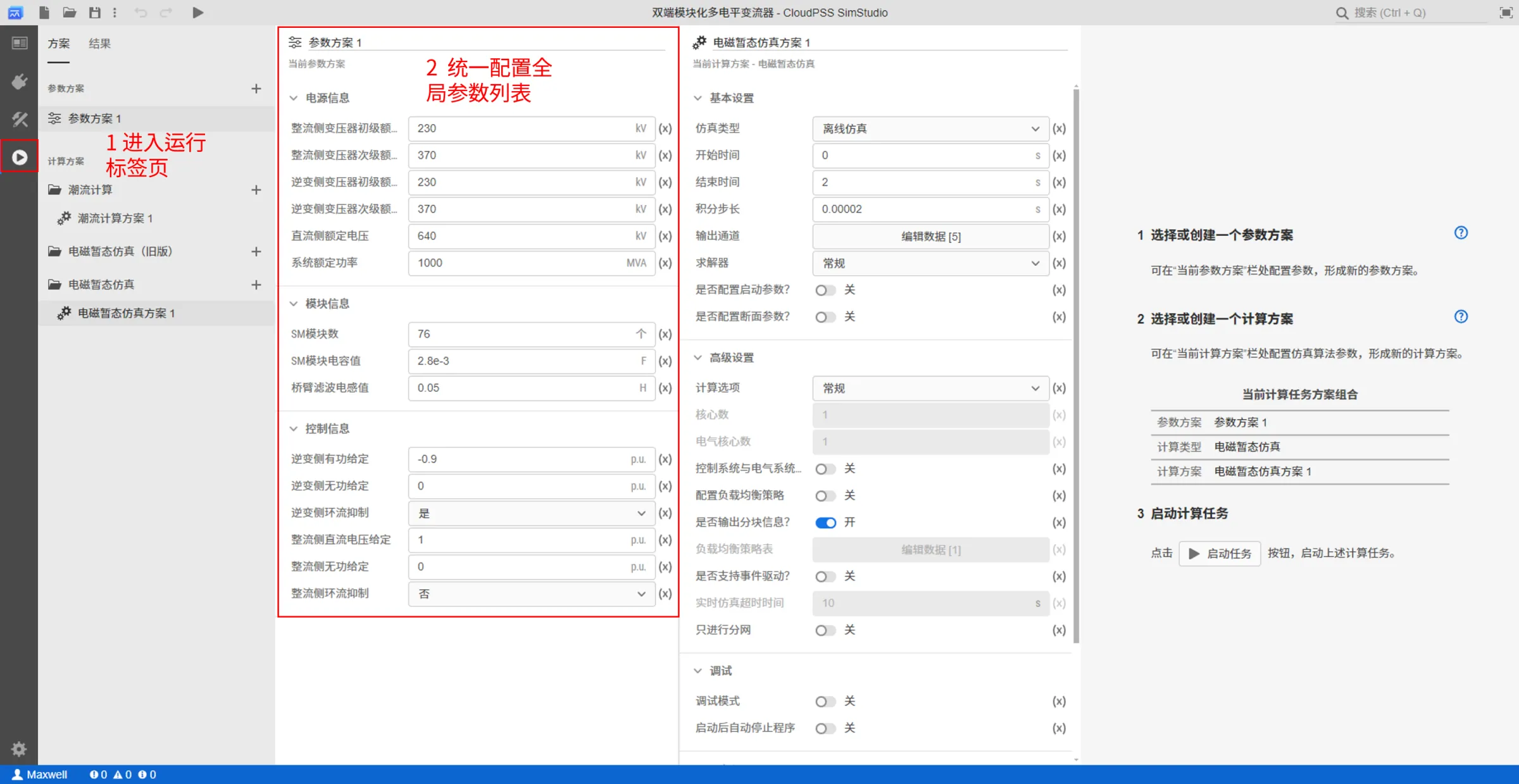This screenshot has width=1519, height=784.
Task: Click SM模块电容值 input field
Action: point(532,361)
